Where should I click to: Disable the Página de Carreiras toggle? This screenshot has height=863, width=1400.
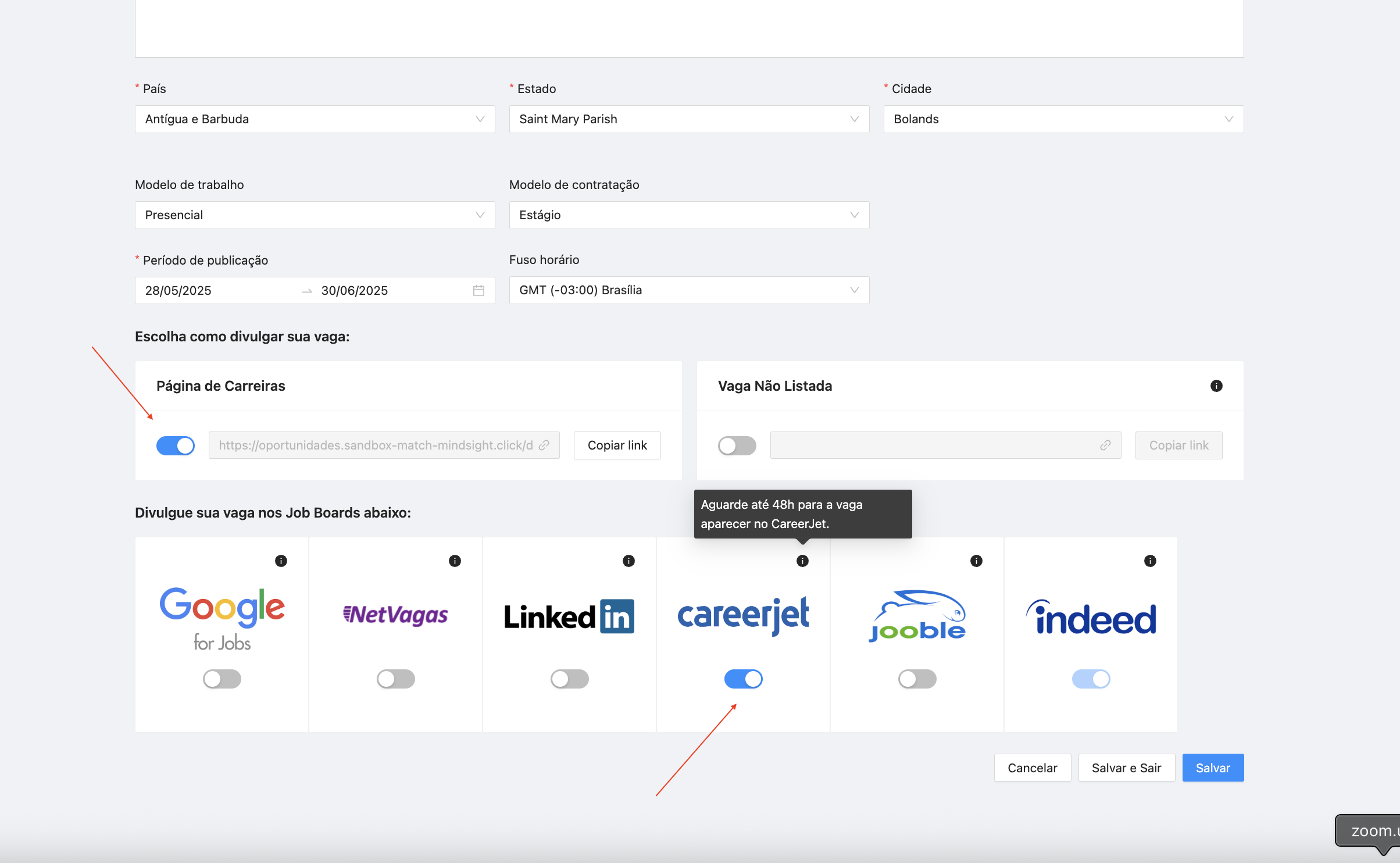pyautogui.click(x=176, y=445)
